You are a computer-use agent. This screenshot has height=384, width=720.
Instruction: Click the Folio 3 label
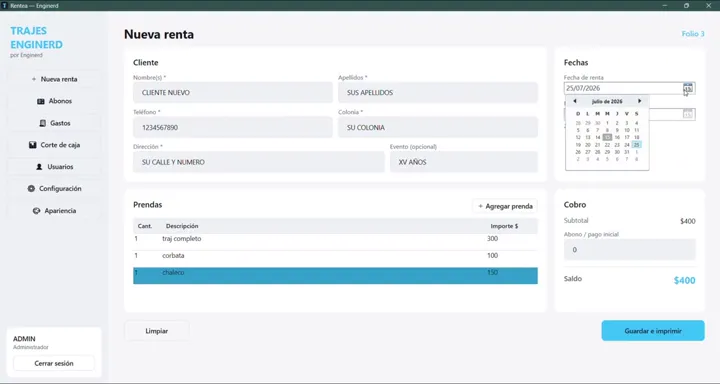[693, 34]
